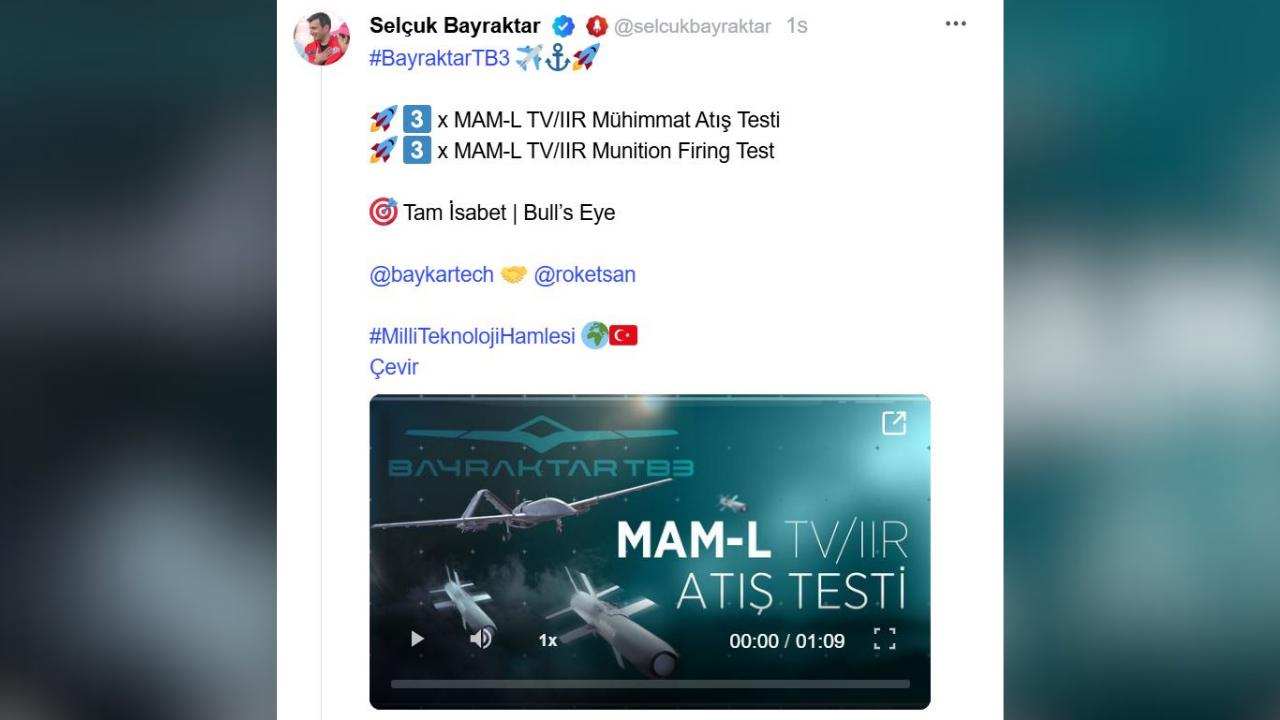Viewport: 1280px width, 720px height.
Task: Click the 00:00 / 01:09 time display
Action: point(787,641)
